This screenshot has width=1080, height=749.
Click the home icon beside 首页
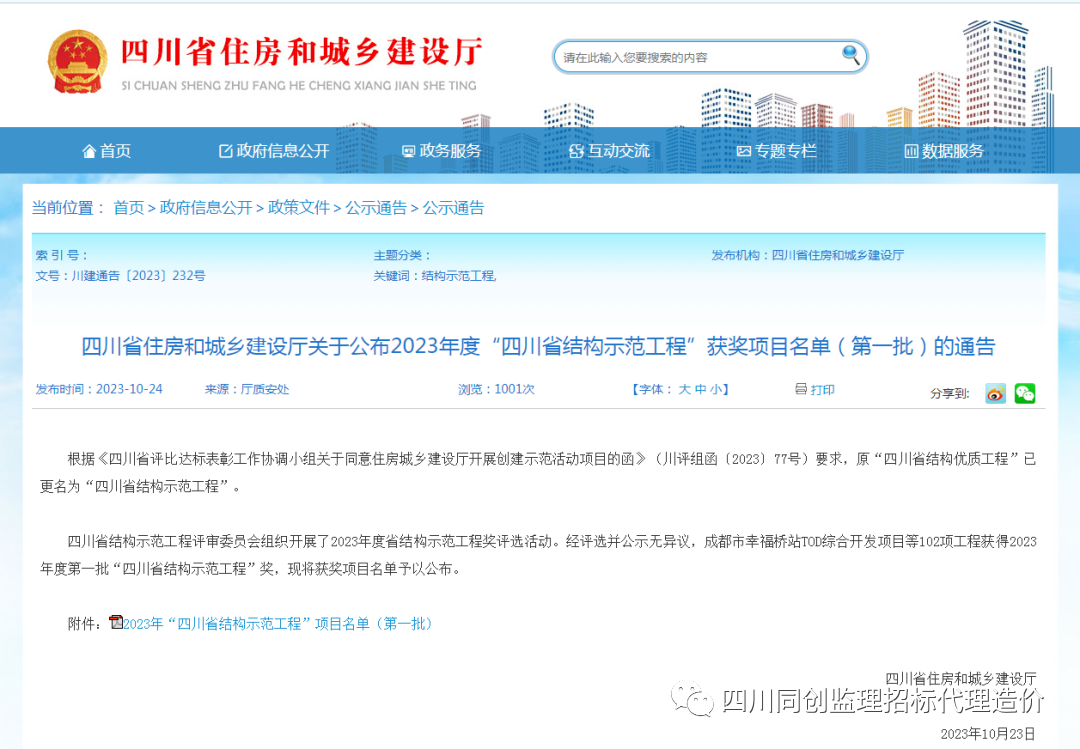pos(89,150)
